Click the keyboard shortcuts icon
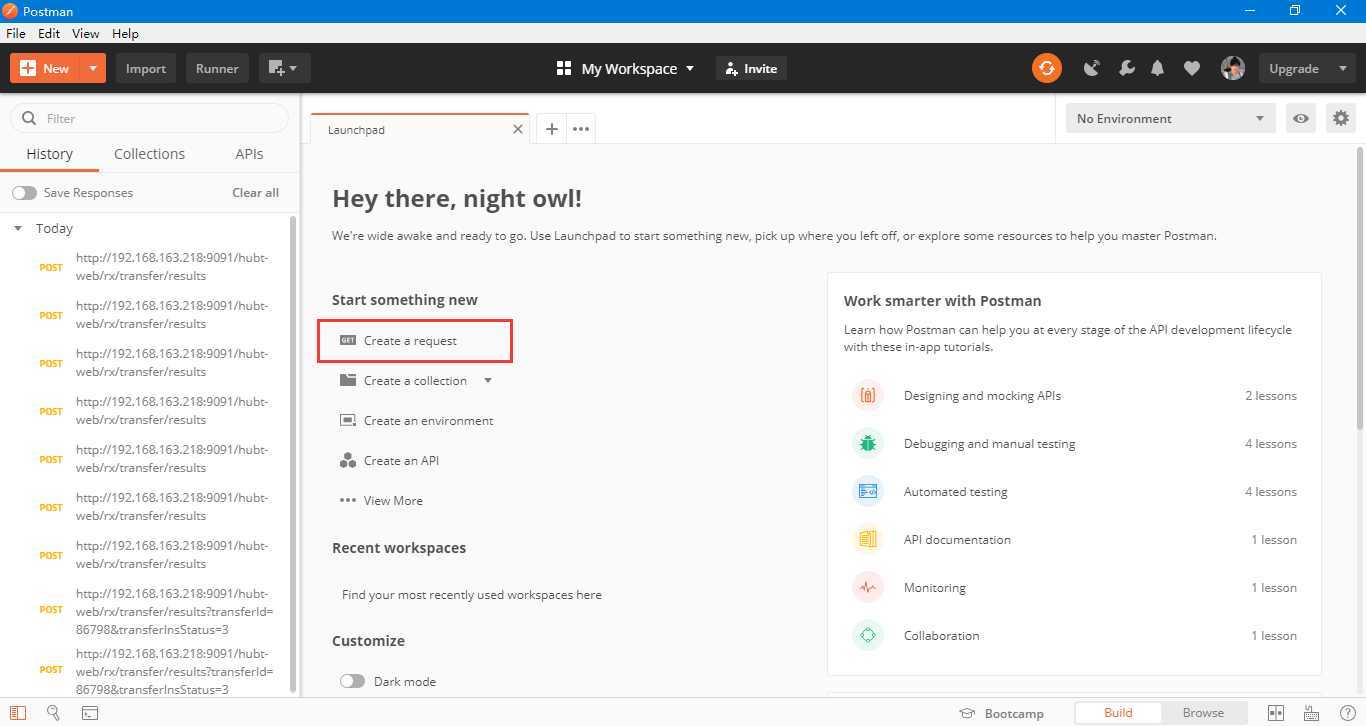Screen dimensions: 1366x726 click(x=1311, y=713)
